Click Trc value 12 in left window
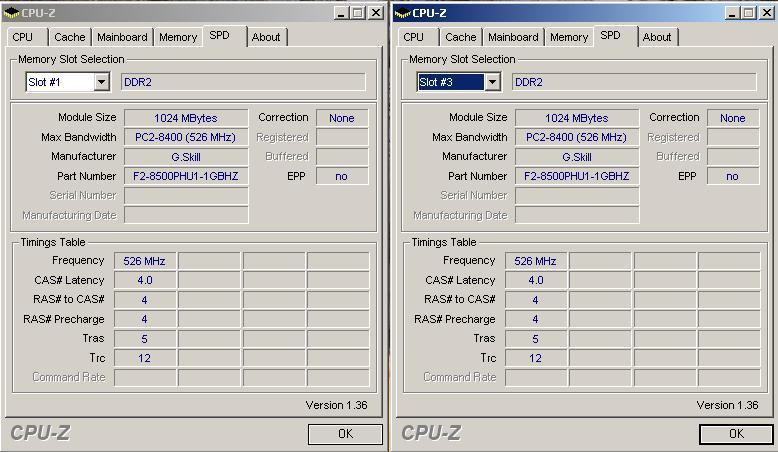Viewport: 778px width, 452px height. click(x=145, y=358)
